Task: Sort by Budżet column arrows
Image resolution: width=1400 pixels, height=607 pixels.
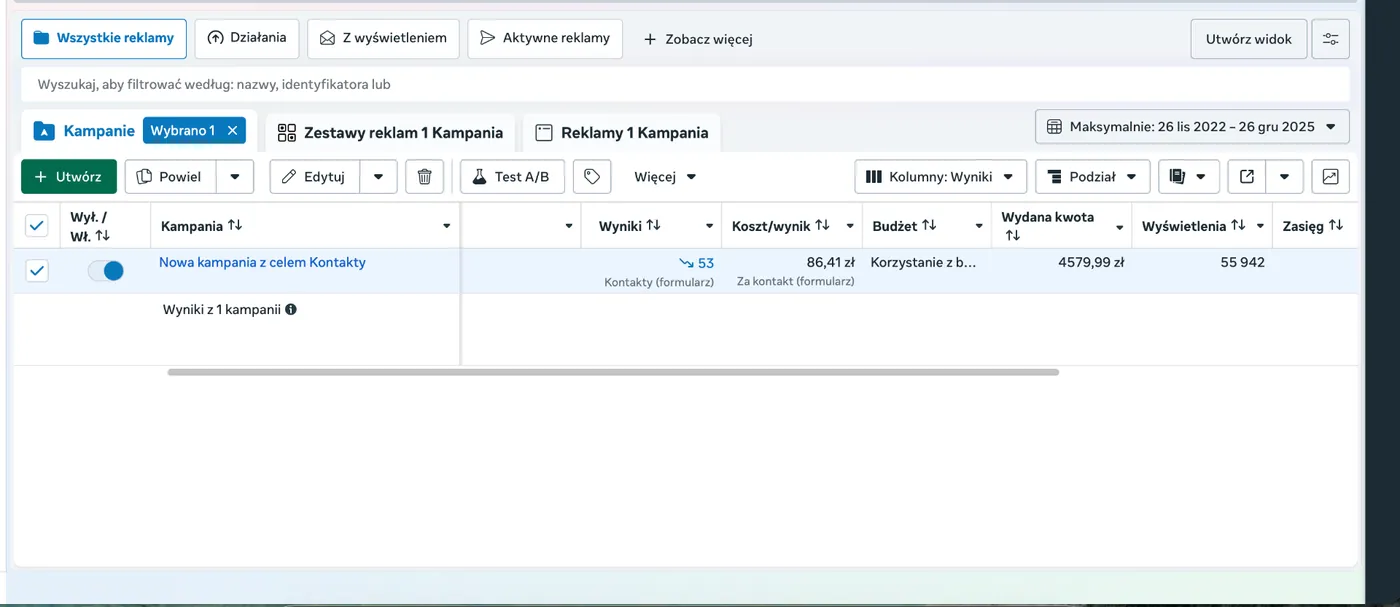Action: click(928, 225)
